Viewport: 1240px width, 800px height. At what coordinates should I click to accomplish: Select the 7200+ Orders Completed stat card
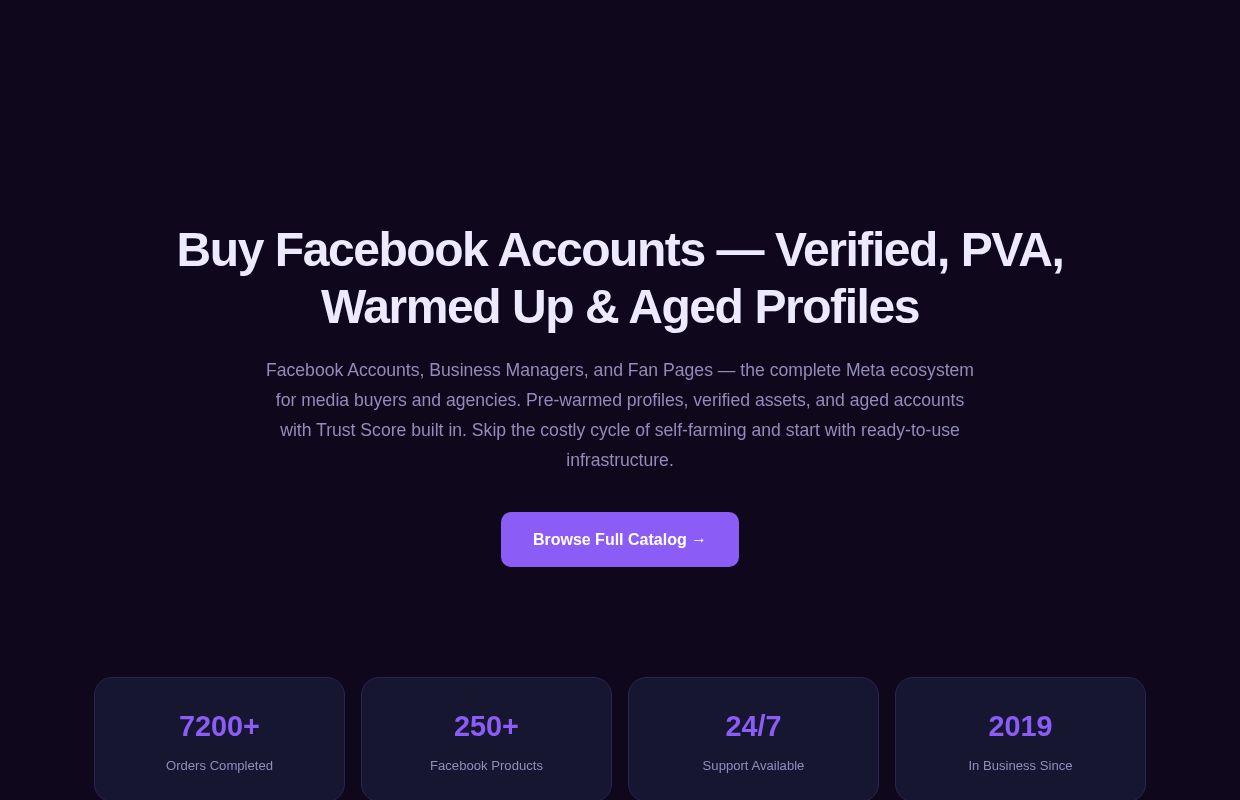(219, 738)
